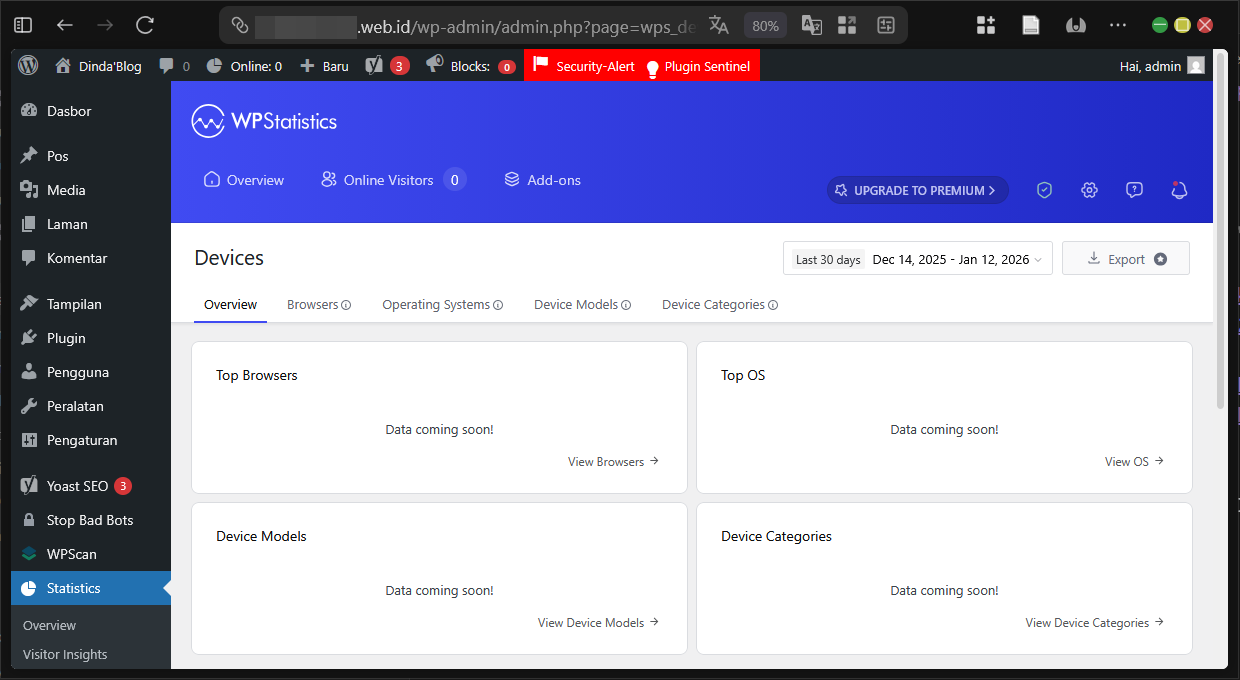The height and width of the screenshot is (680, 1240).
Task: Switch to the Operating Systems tab
Action: point(441,305)
